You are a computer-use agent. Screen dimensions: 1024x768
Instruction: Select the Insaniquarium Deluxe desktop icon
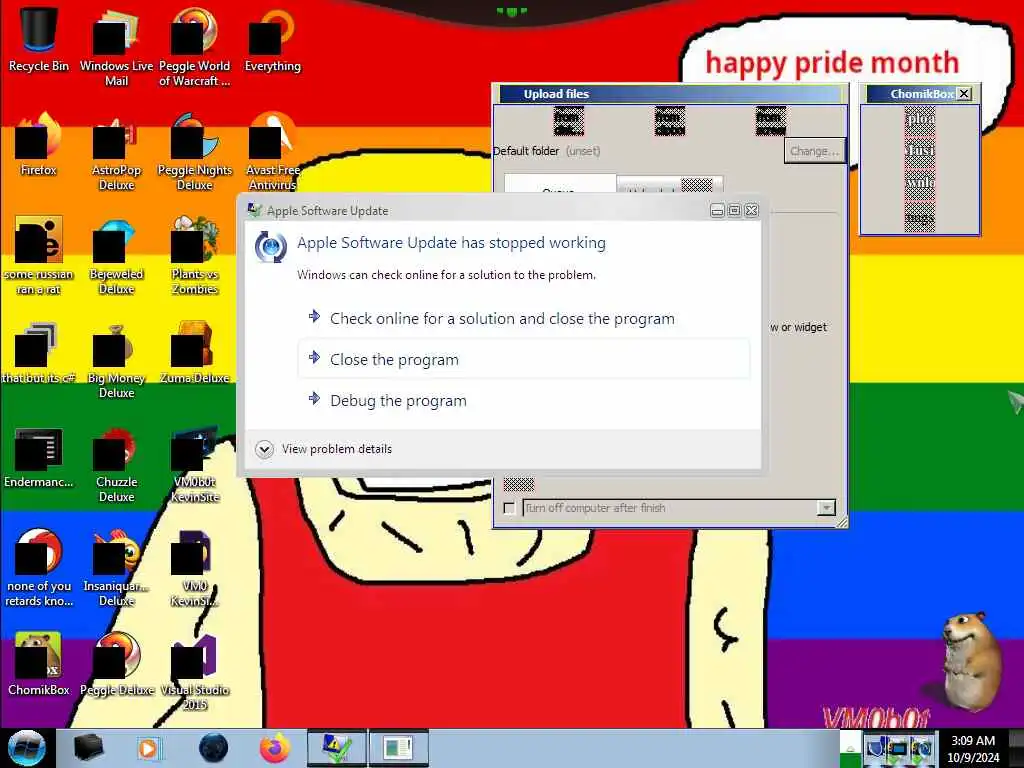(116, 566)
